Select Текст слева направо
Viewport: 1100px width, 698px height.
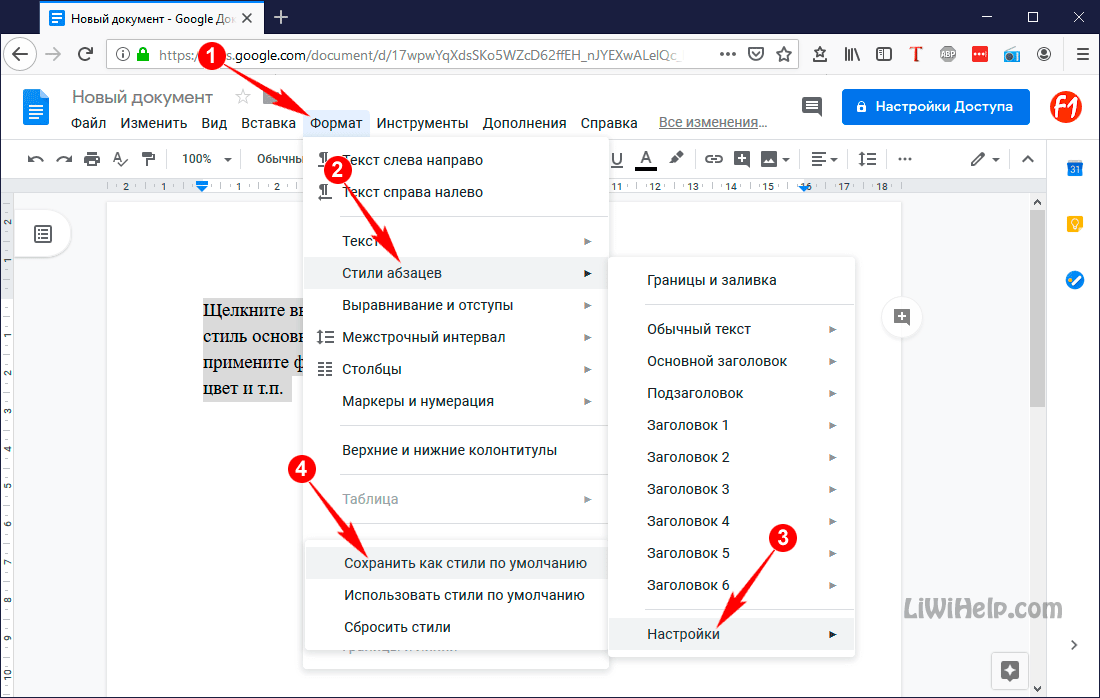pyautogui.click(x=456, y=160)
